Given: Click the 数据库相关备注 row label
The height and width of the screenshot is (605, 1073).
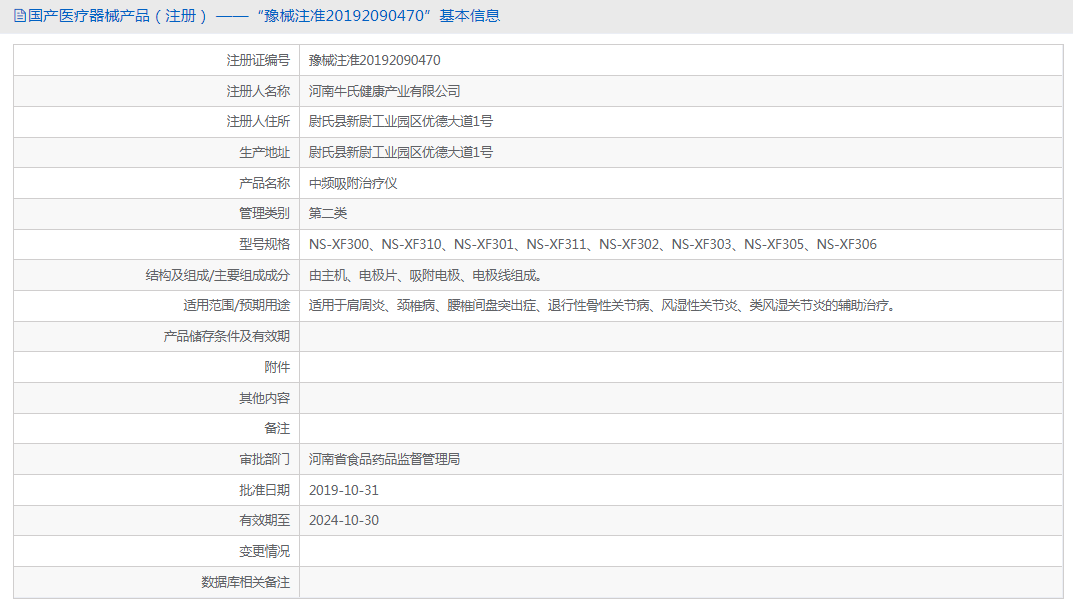Looking at the screenshot, I should [245, 582].
